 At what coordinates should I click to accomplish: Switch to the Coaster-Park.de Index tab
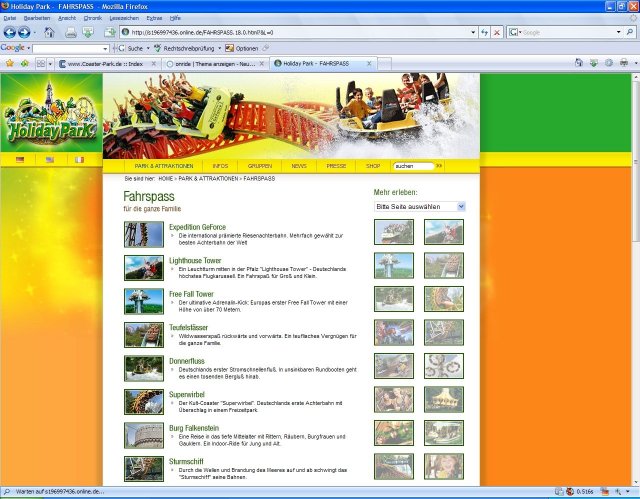click(x=108, y=64)
